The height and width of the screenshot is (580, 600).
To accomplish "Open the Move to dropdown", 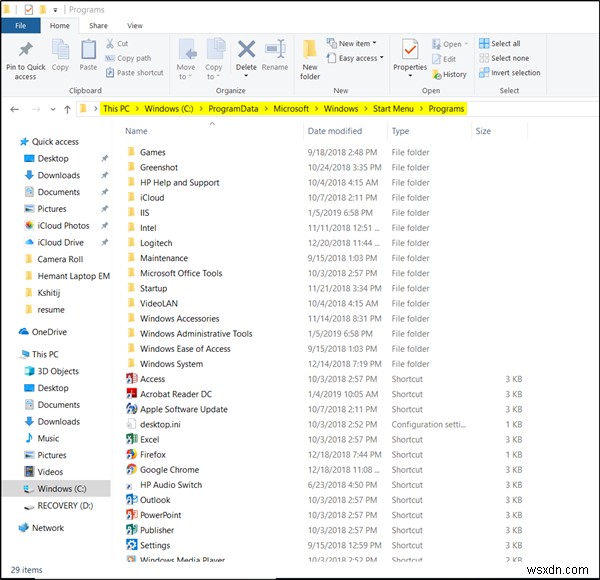I will pyautogui.click(x=186, y=72).
